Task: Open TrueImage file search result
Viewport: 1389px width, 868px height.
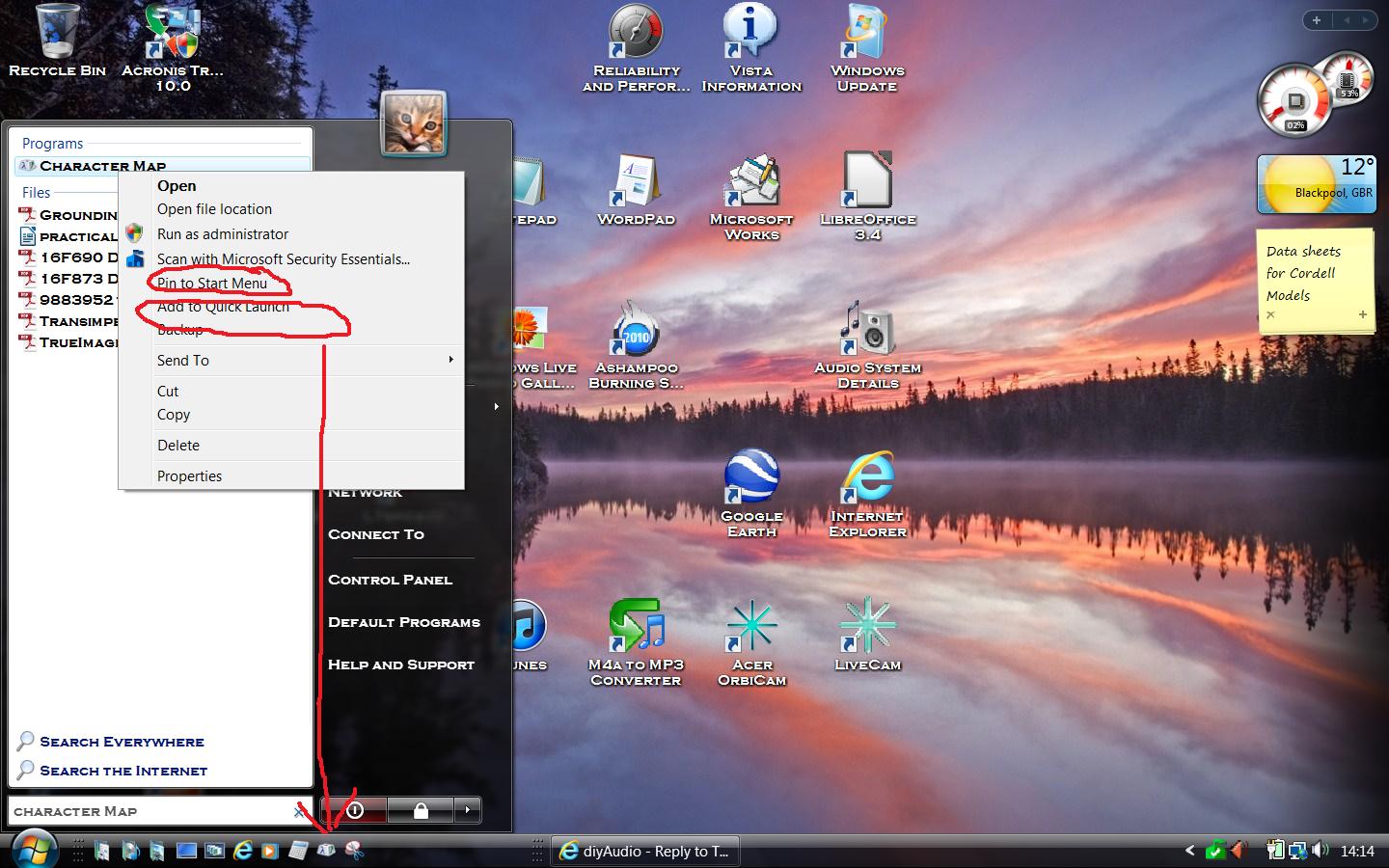Action: coord(69,342)
